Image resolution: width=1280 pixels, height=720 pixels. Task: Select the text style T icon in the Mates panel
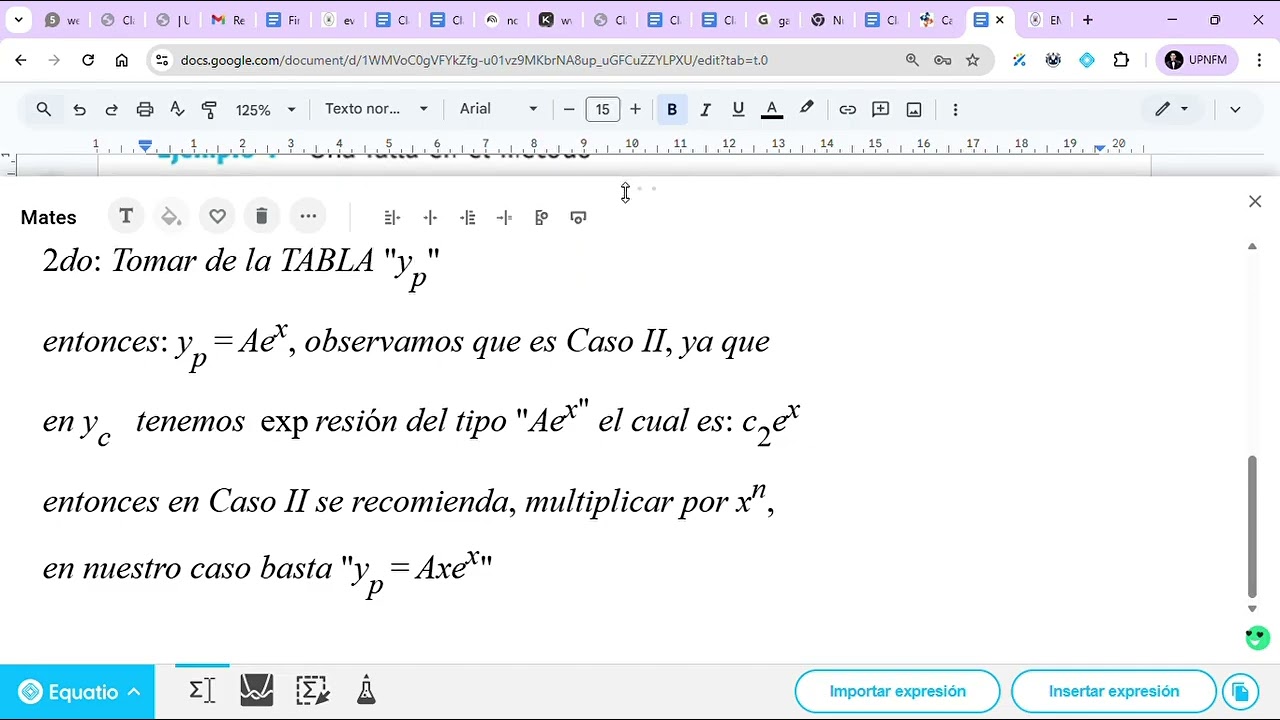126,217
